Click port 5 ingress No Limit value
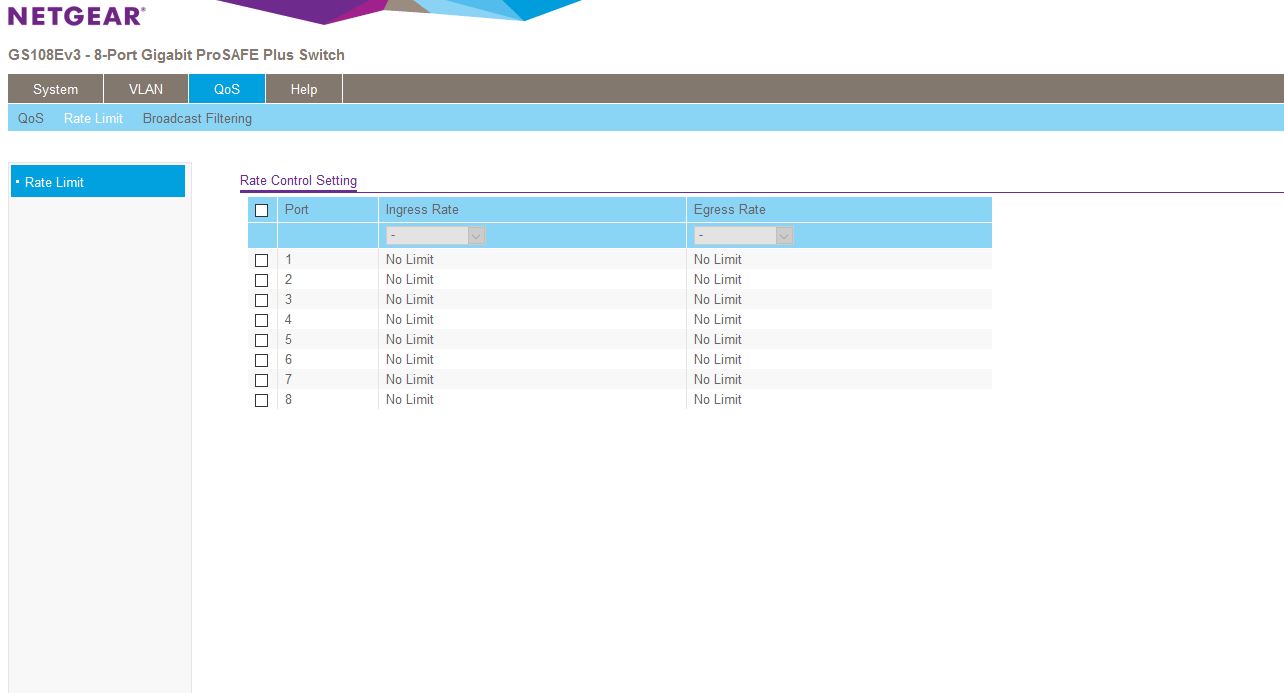Image resolution: width=1284 pixels, height=693 pixels. pyautogui.click(x=410, y=339)
